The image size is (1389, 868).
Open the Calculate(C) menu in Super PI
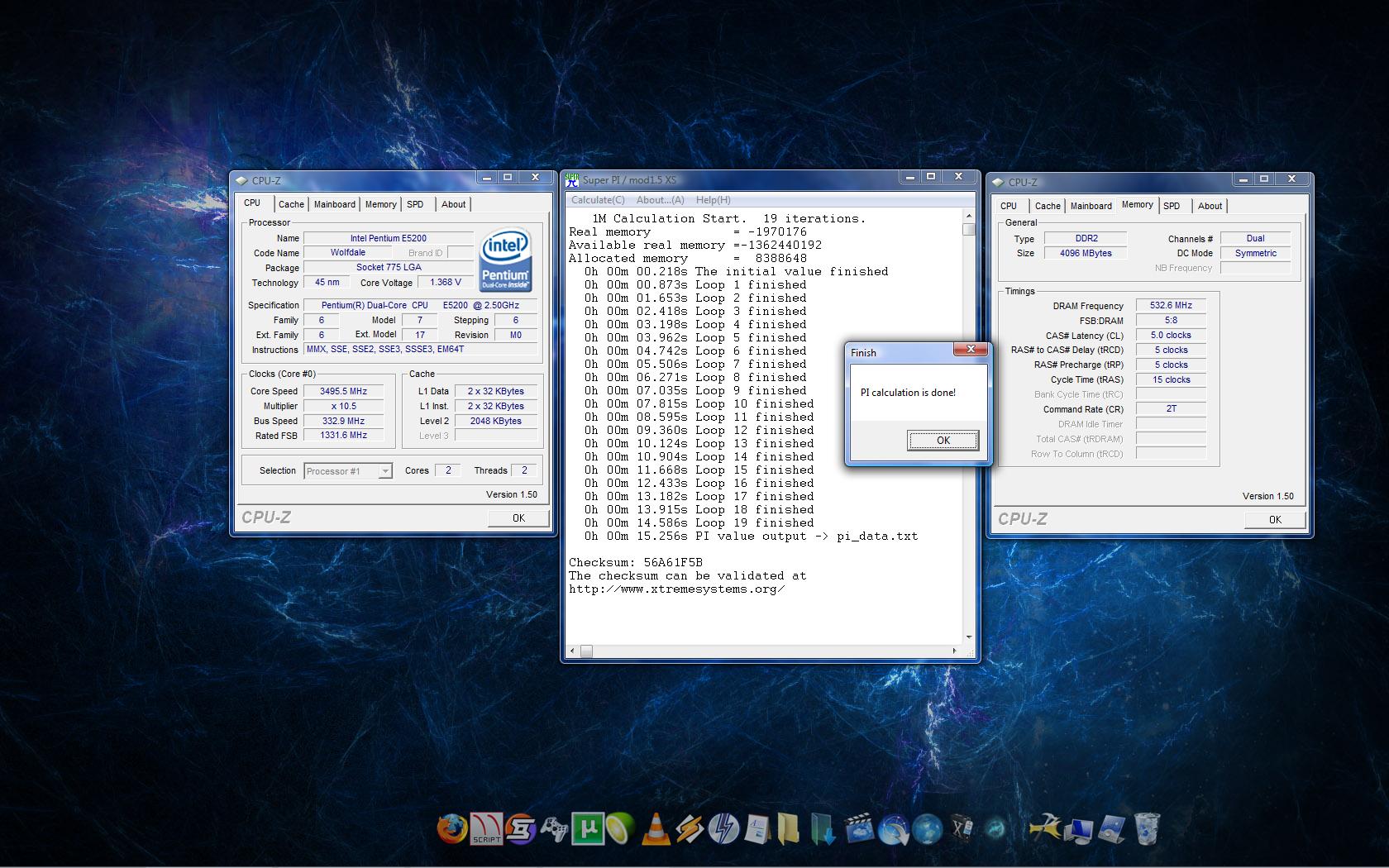[x=598, y=200]
